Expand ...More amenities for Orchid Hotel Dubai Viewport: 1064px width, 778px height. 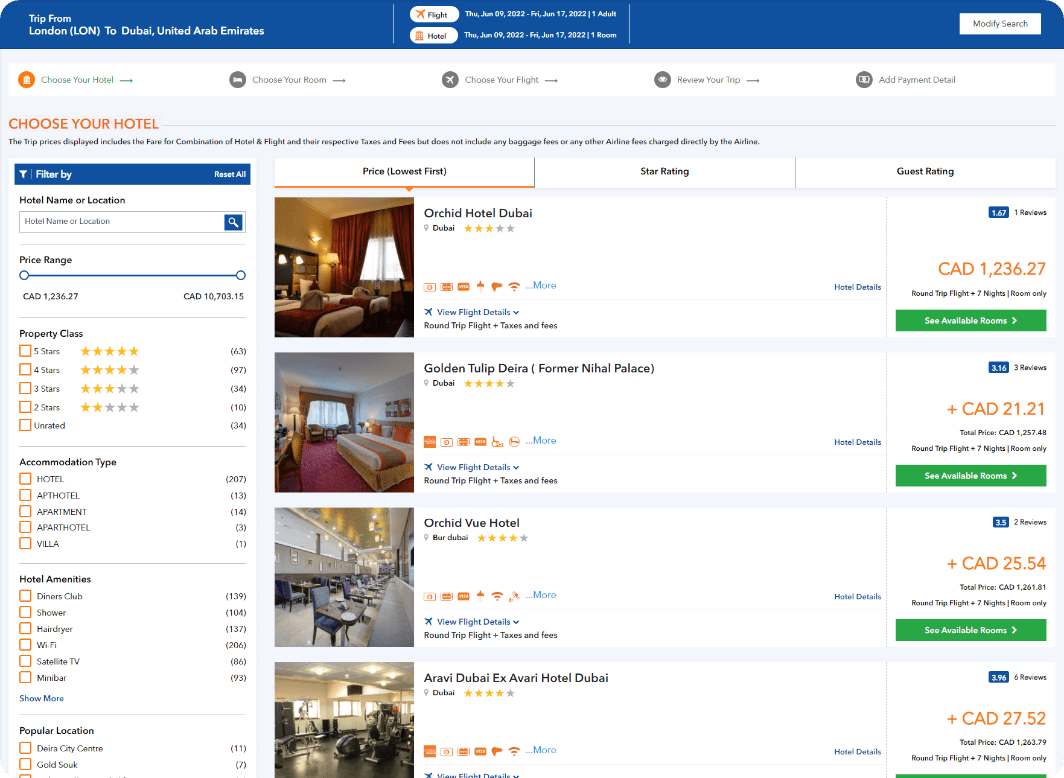pyautogui.click(x=541, y=286)
